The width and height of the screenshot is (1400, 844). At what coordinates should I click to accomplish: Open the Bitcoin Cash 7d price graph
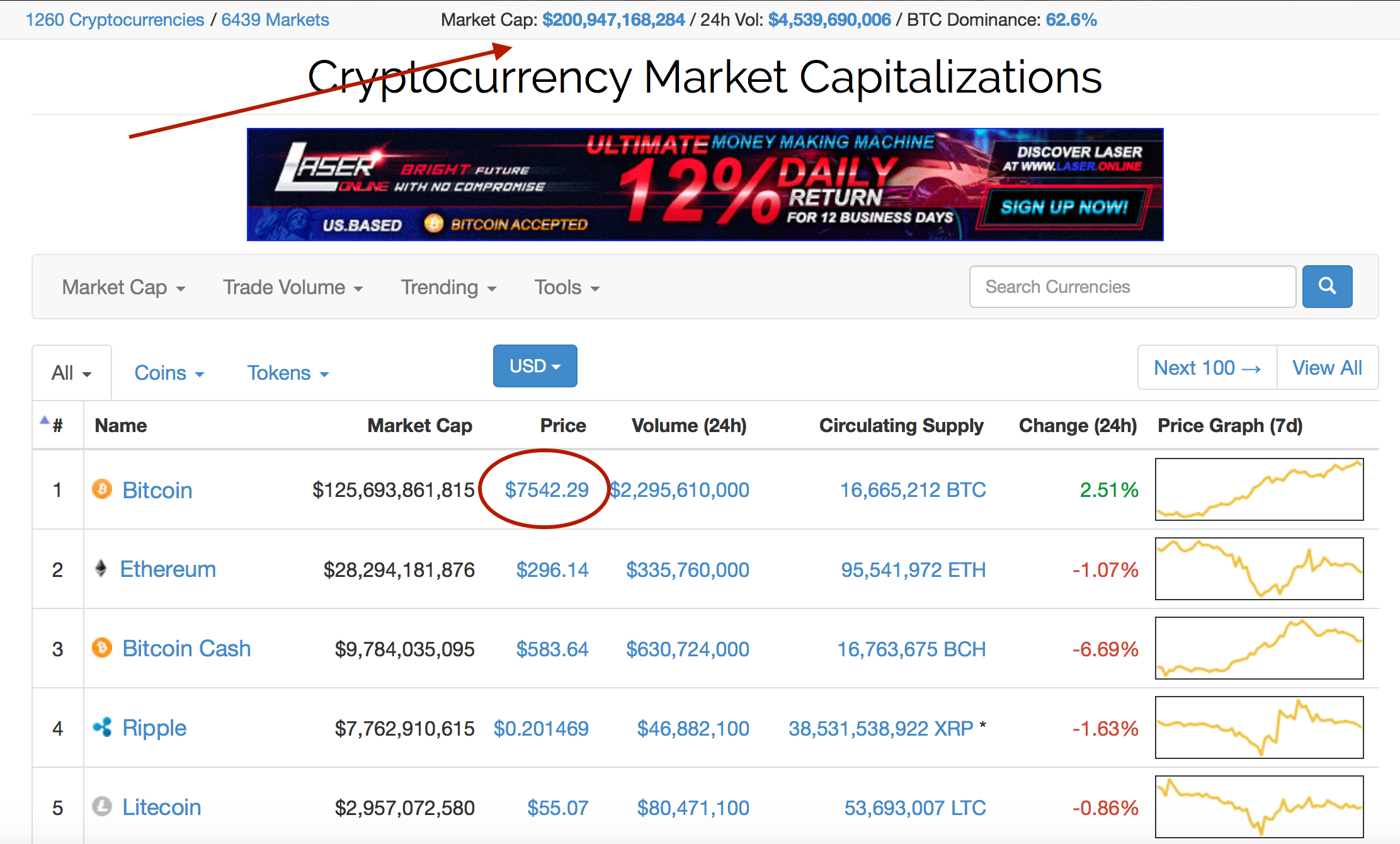click(1260, 648)
